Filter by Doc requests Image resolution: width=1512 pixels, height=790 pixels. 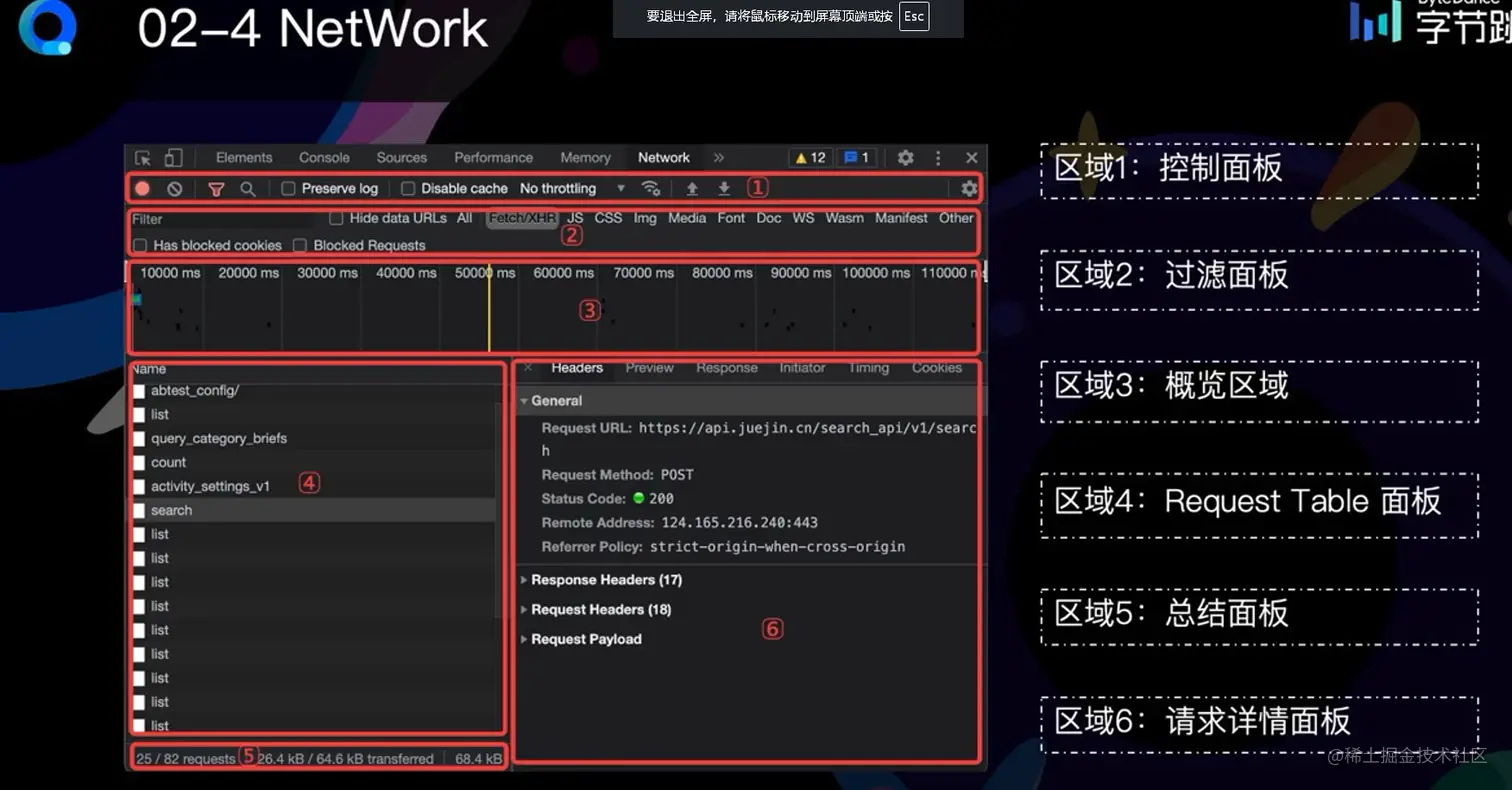click(769, 218)
